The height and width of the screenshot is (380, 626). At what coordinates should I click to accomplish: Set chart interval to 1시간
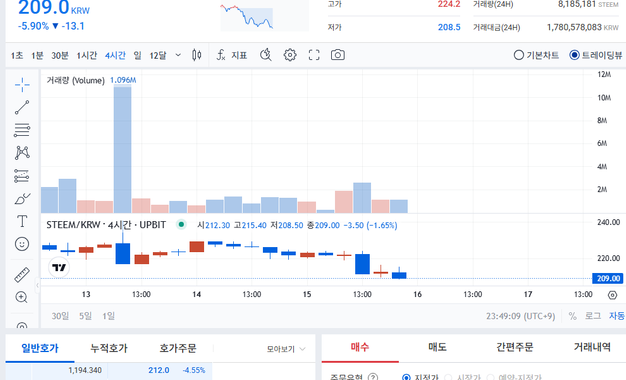87,55
